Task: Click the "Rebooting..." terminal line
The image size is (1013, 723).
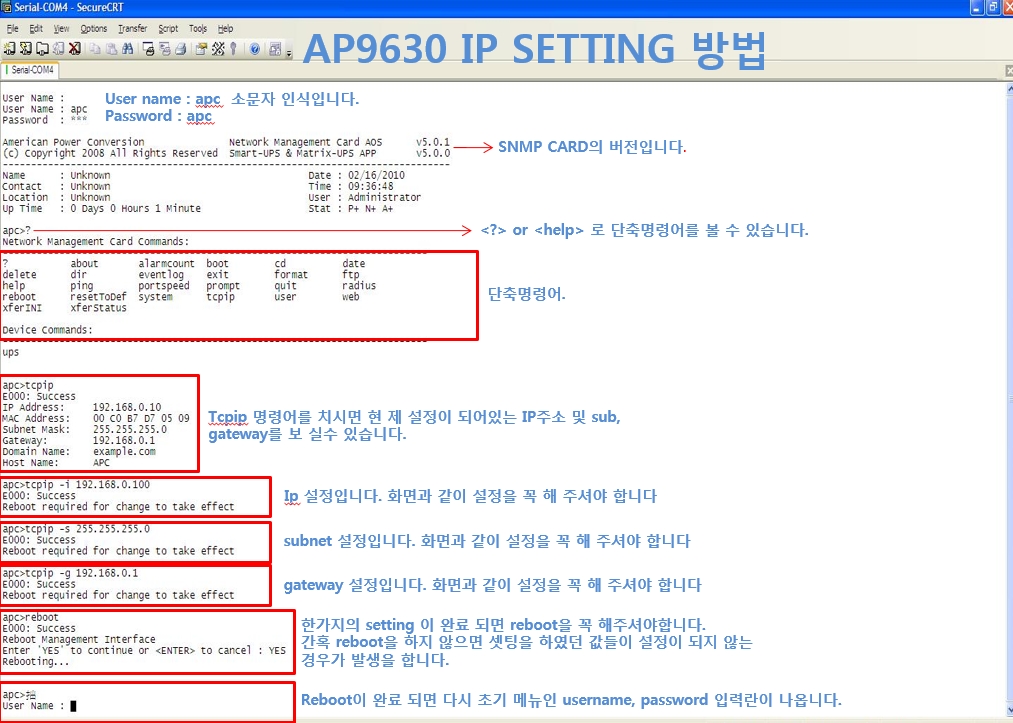Action: pyautogui.click(x=36, y=662)
